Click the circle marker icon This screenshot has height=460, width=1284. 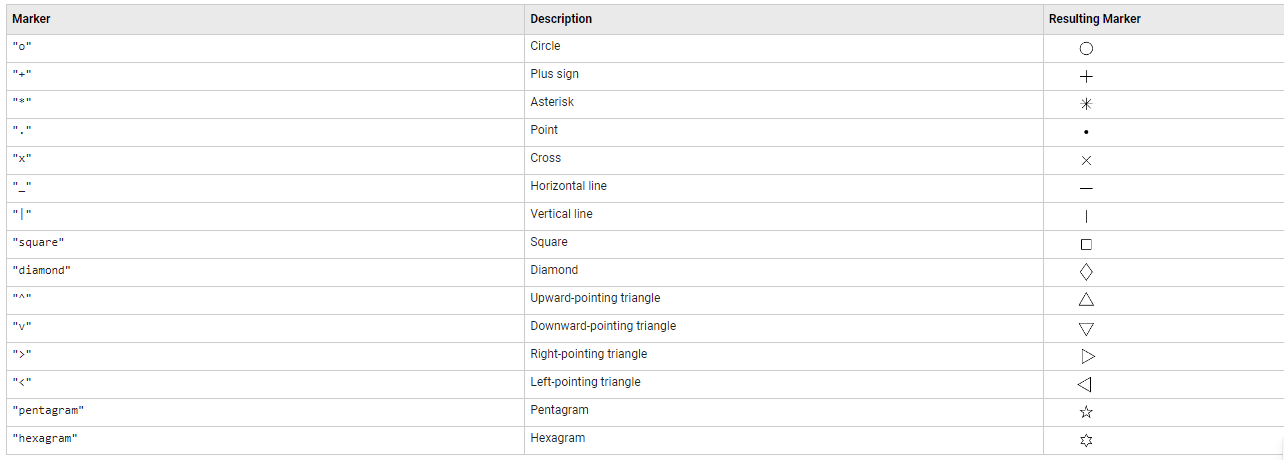click(1086, 48)
